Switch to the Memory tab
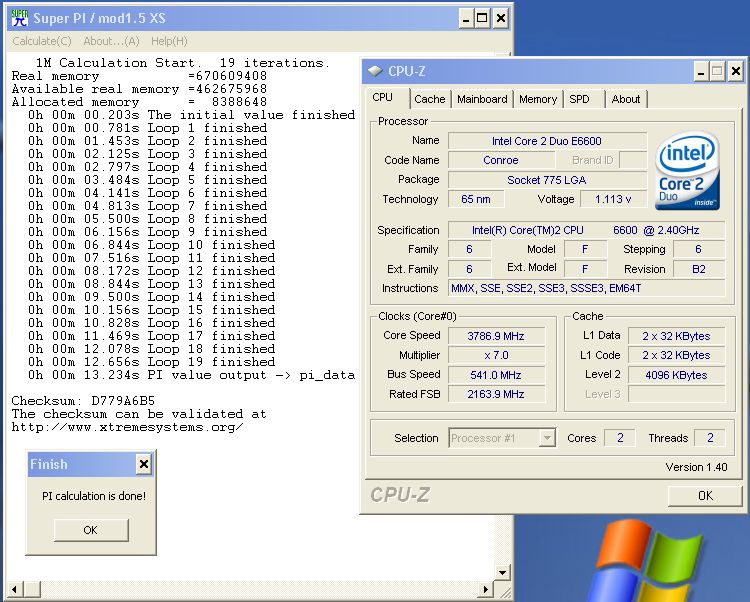750x602 pixels. coord(538,99)
